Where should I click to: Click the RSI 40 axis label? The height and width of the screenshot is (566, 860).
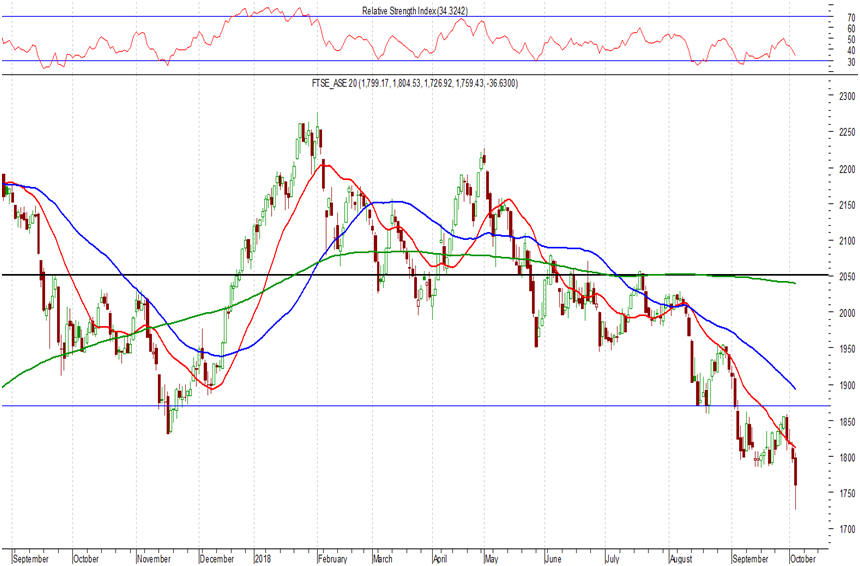point(851,50)
